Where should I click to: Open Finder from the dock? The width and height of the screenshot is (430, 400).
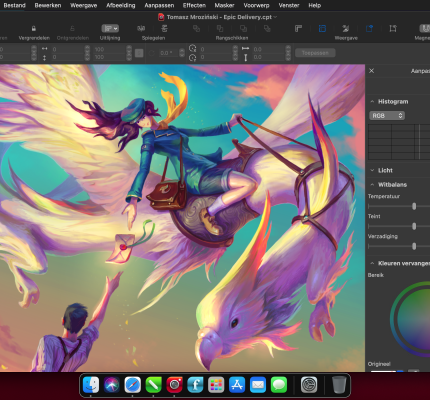91,385
